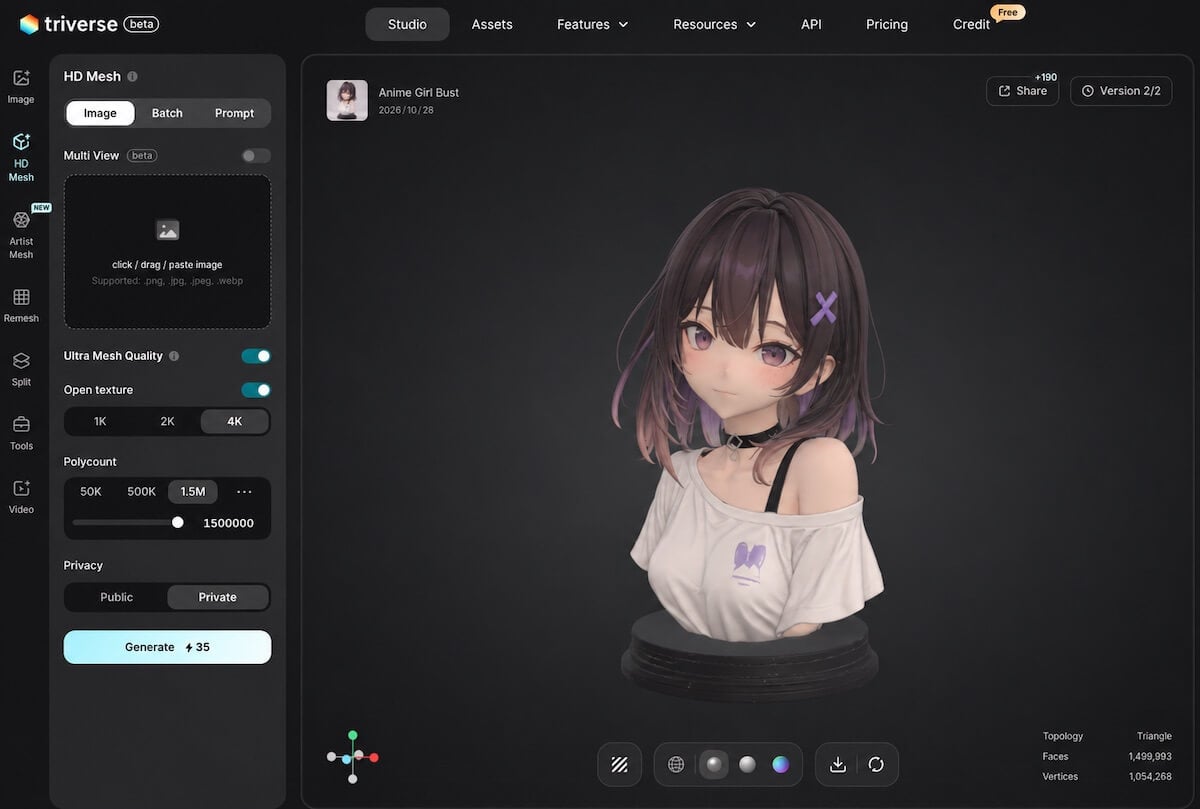Select 1K texture resolution
The image size is (1200, 809).
[100, 422]
